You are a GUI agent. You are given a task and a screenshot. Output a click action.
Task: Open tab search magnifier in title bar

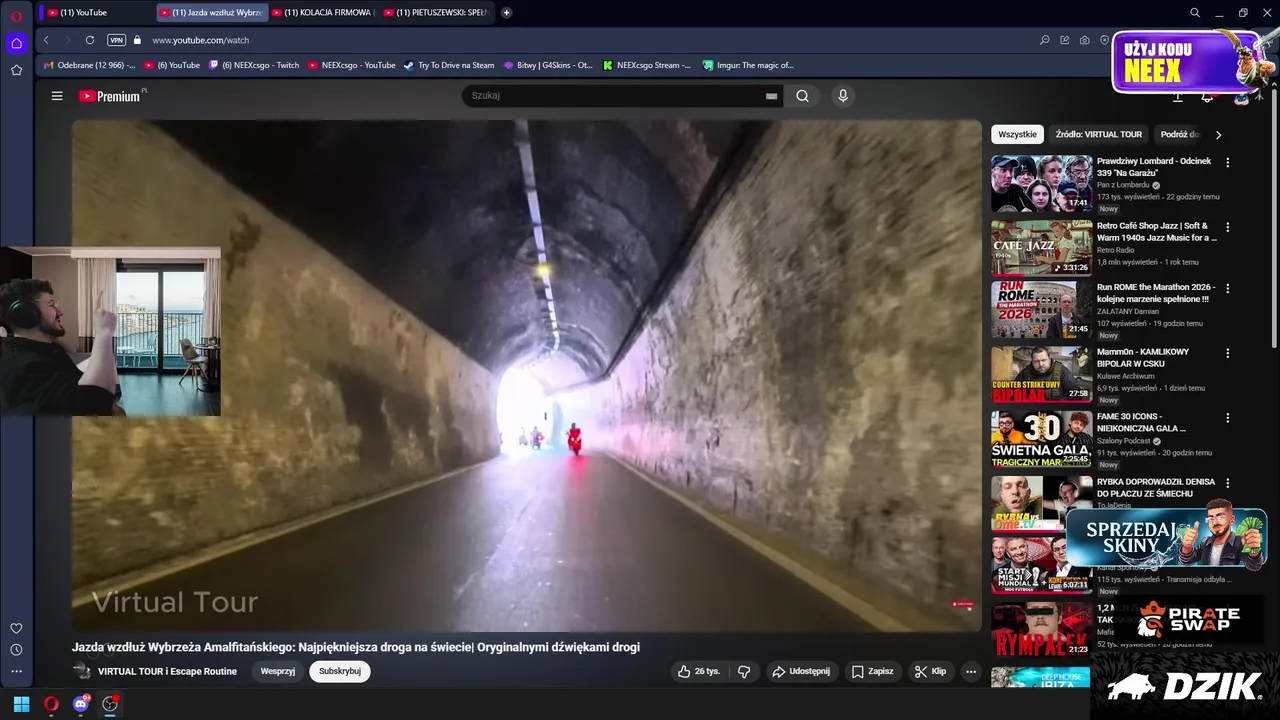tap(1195, 13)
